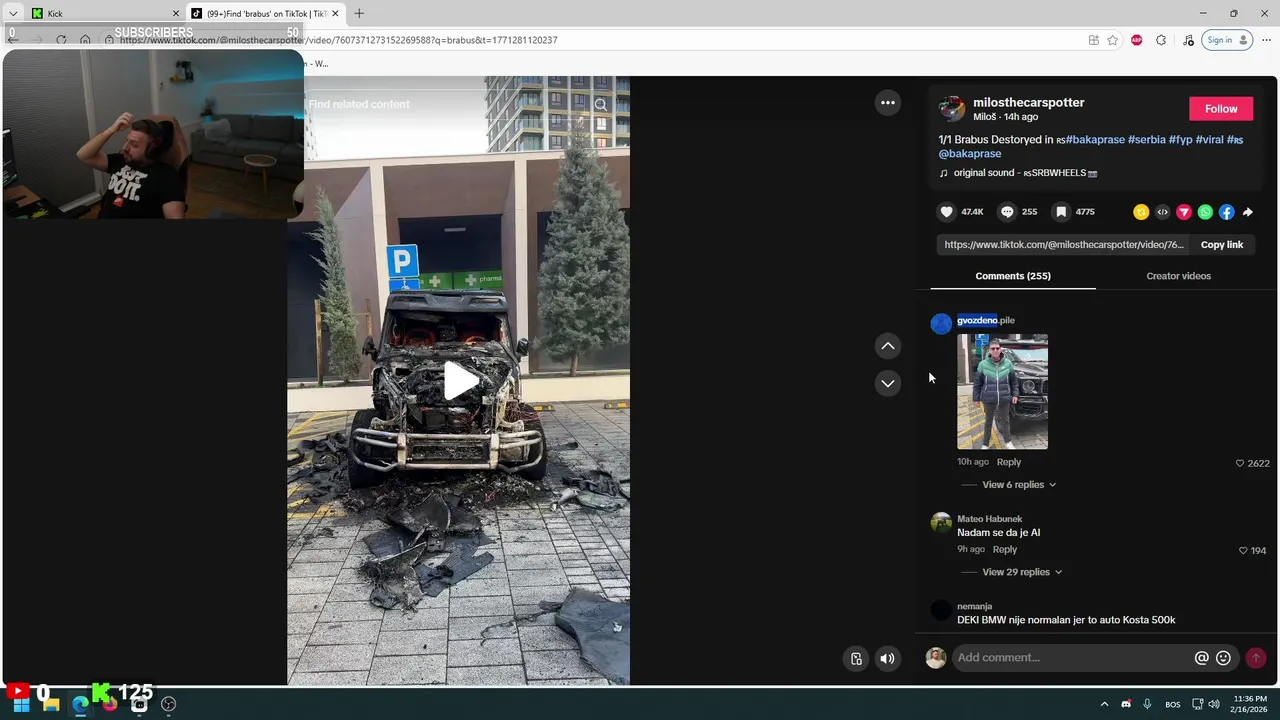Open the #bakaprase hashtag
Screen dimensions: 1280x720
pos(1095,140)
